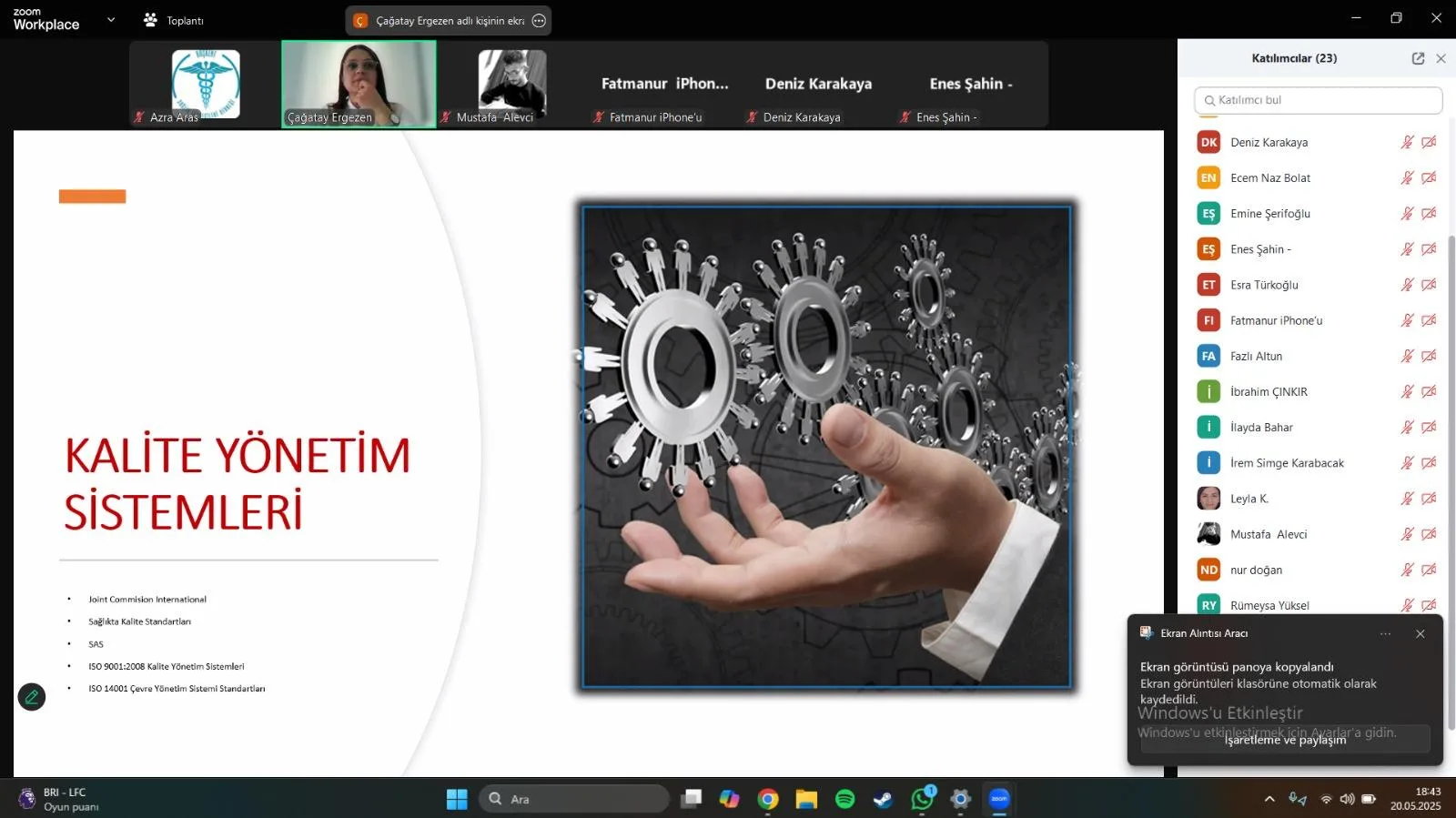Select İrem Simge Karabacak in participants list
The image size is (1456, 818).
(1318, 462)
